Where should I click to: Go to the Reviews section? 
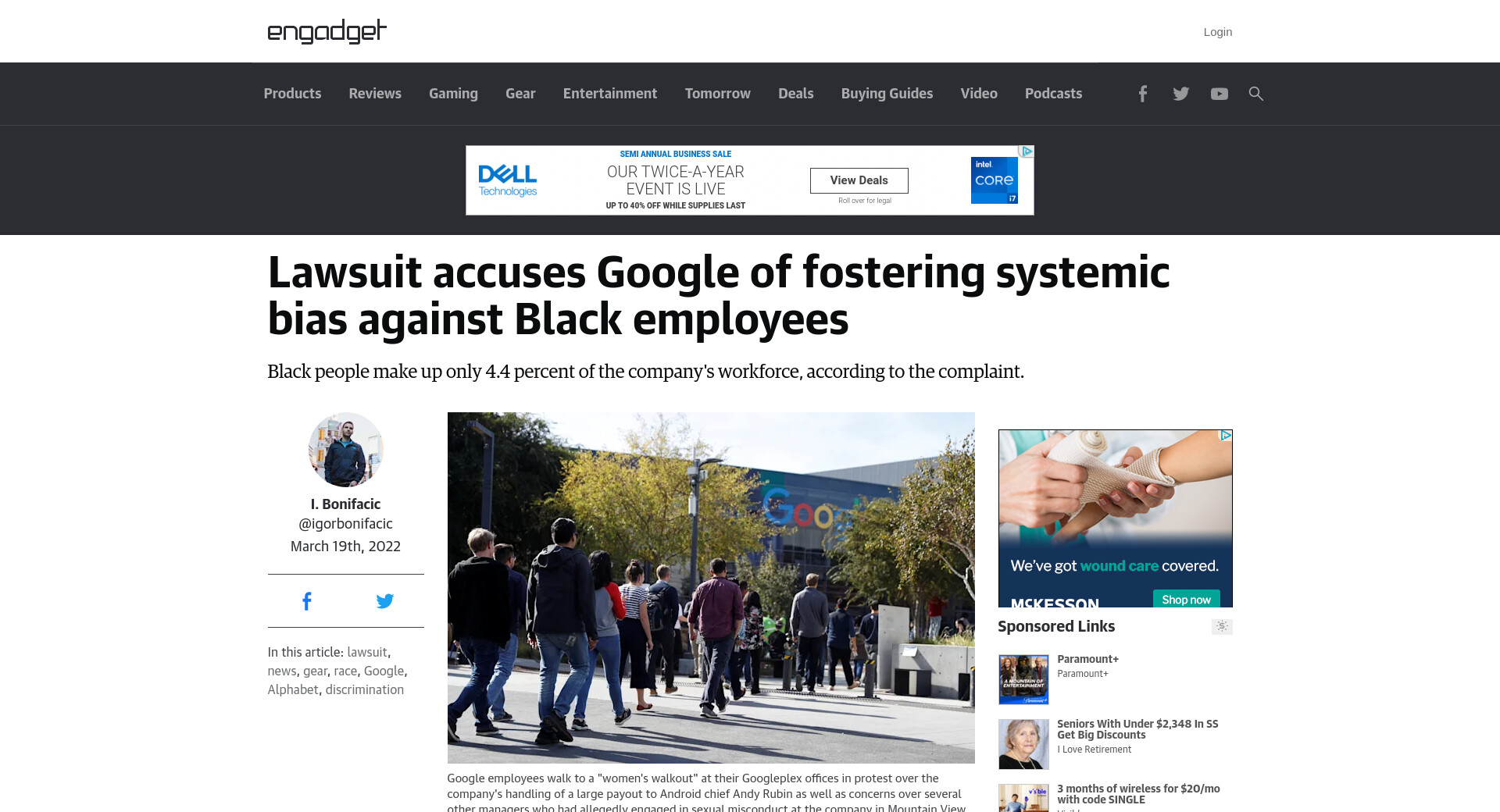[375, 94]
